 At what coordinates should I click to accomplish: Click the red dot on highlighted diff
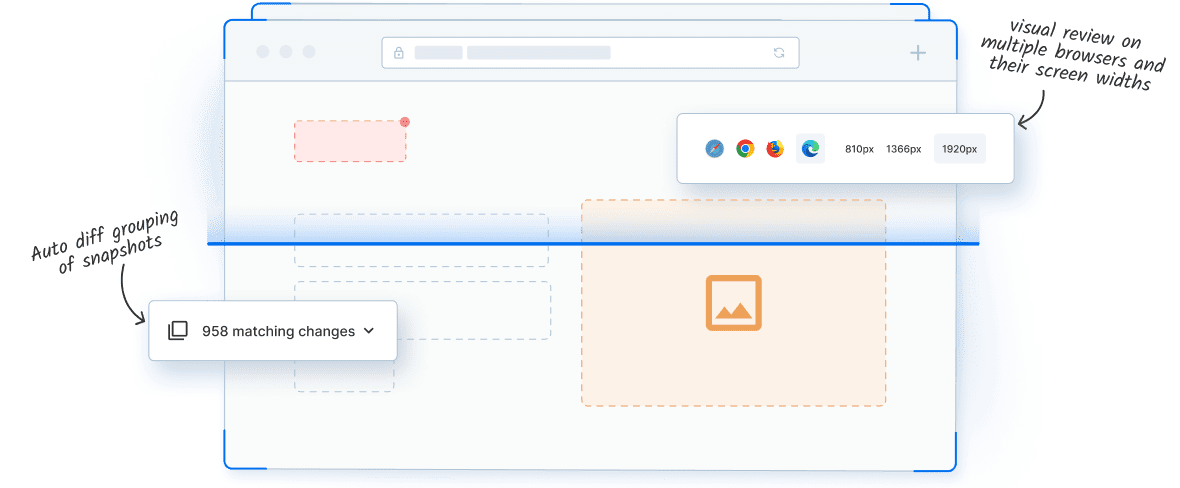[x=405, y=121]
